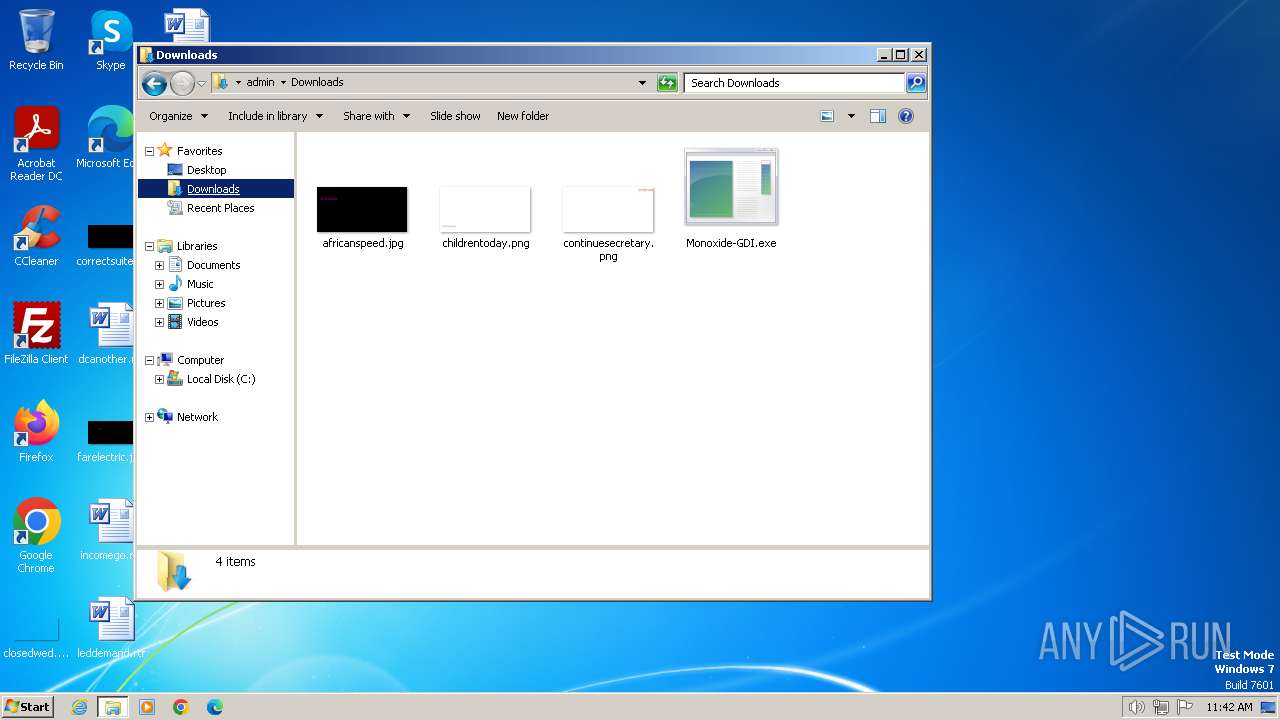Click the folder icon in the address bar
Viewport: 1280px width, 720px height.
coord(221,82)
